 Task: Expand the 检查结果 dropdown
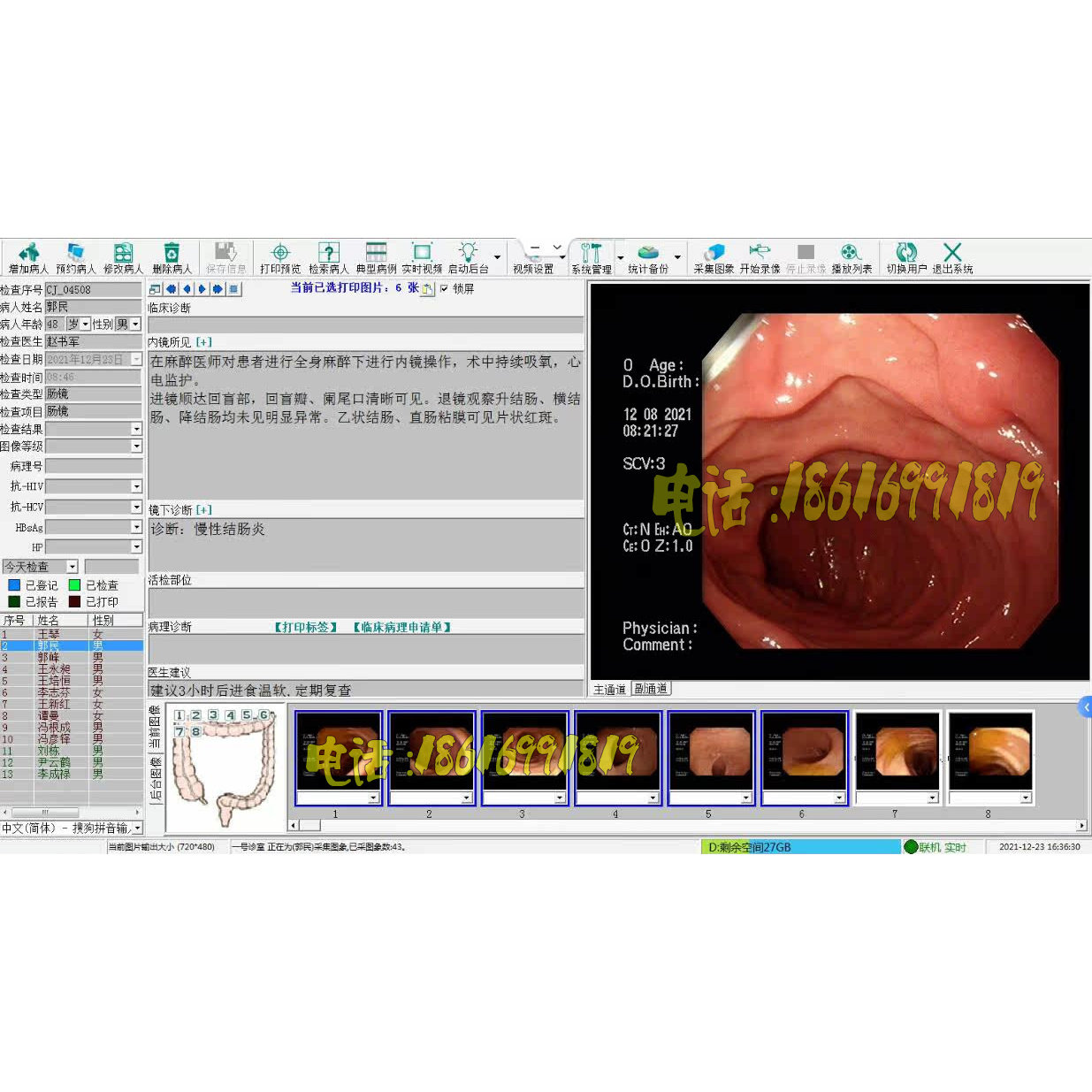136,429
